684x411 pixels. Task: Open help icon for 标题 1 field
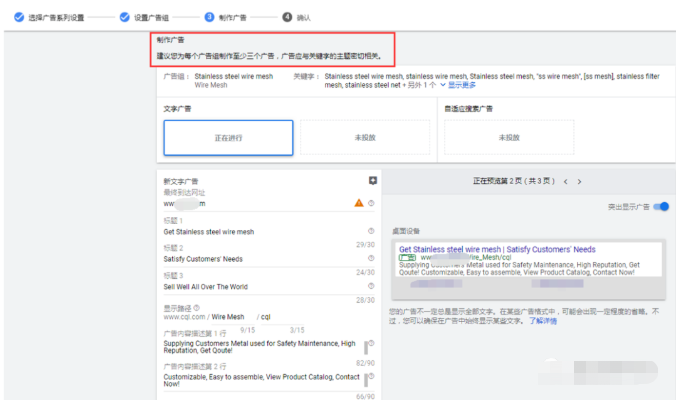[x=371, y=231]
